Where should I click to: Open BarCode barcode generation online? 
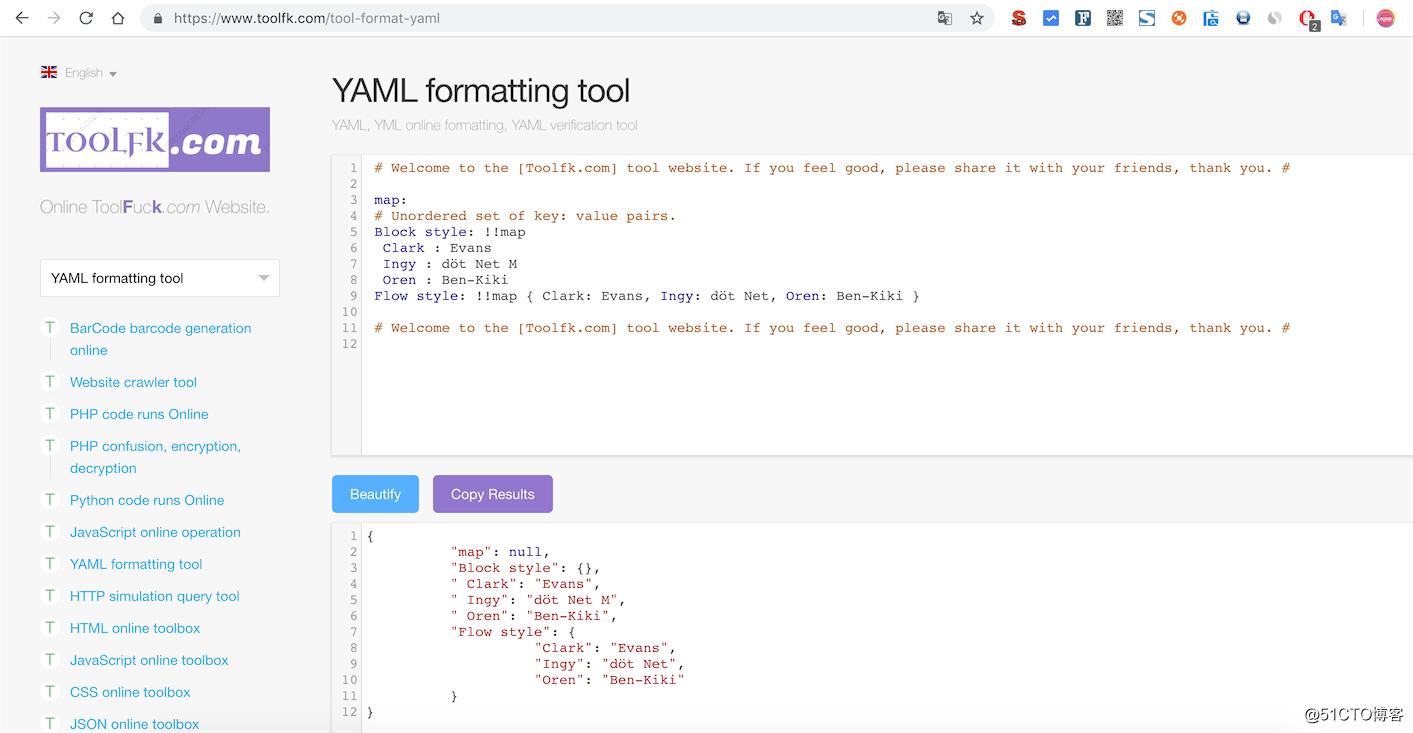[x=161, y=339]
